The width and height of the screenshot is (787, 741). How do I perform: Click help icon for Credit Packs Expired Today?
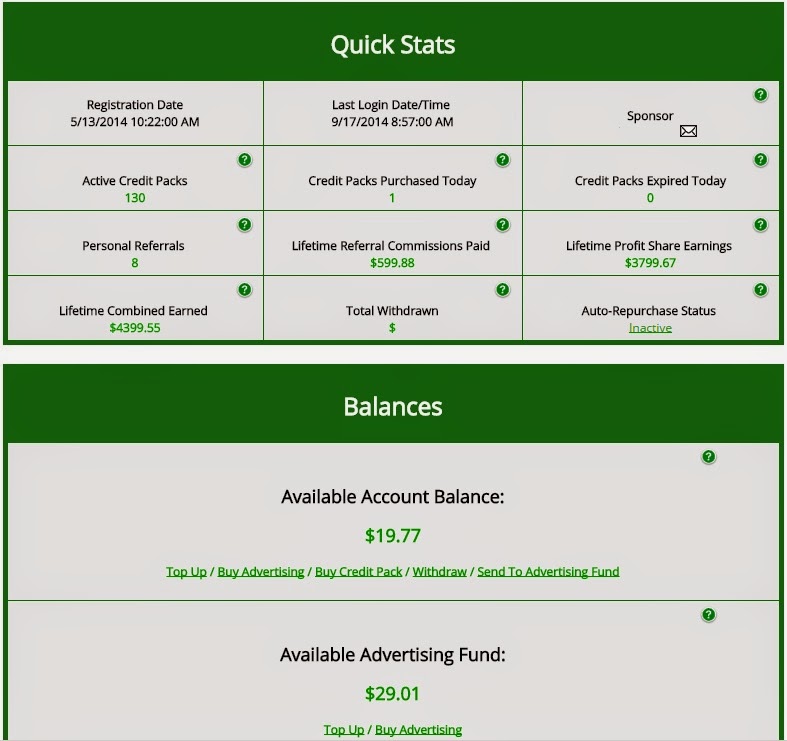[x=760, y=160]
